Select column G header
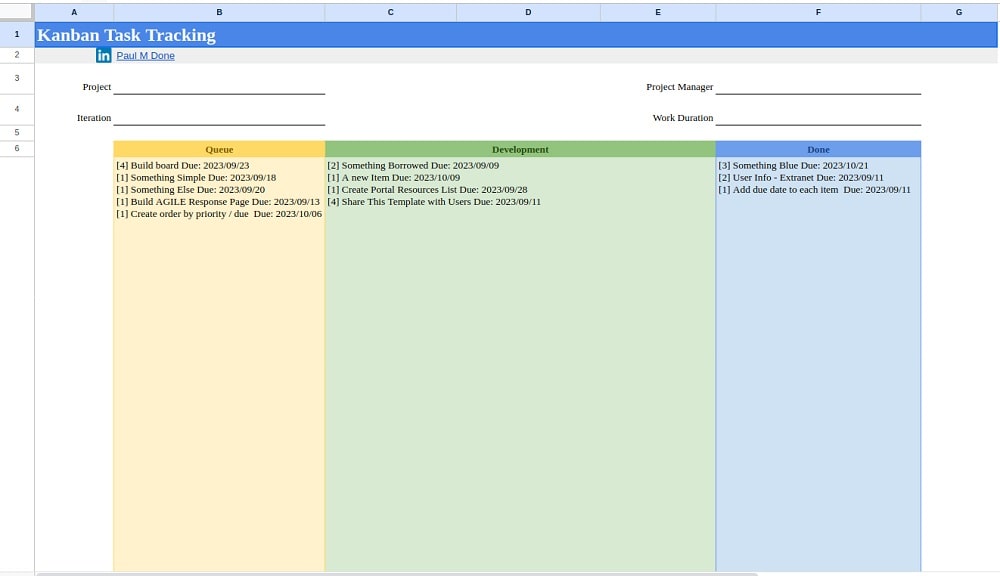1000x576 pixels. tap(959, 12)
